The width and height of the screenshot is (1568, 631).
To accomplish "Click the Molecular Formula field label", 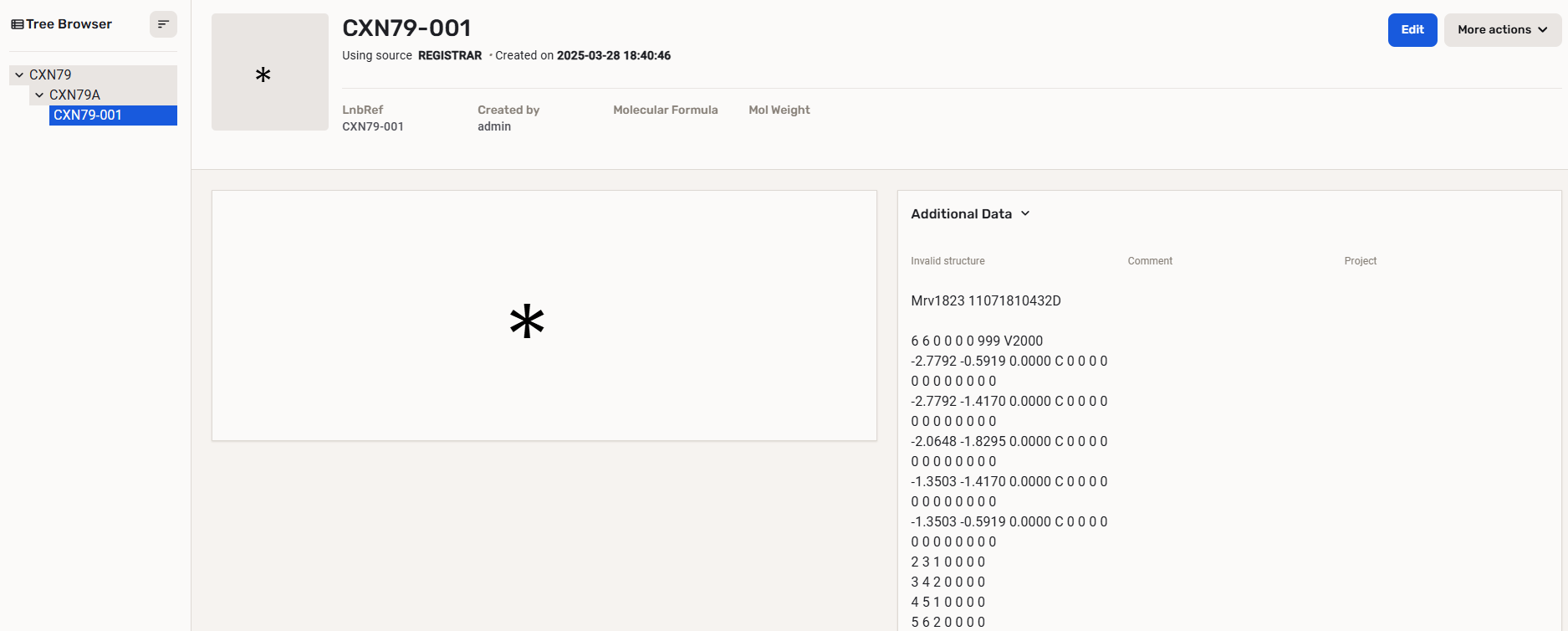I will pyautogui.click(x=665, y=110).
